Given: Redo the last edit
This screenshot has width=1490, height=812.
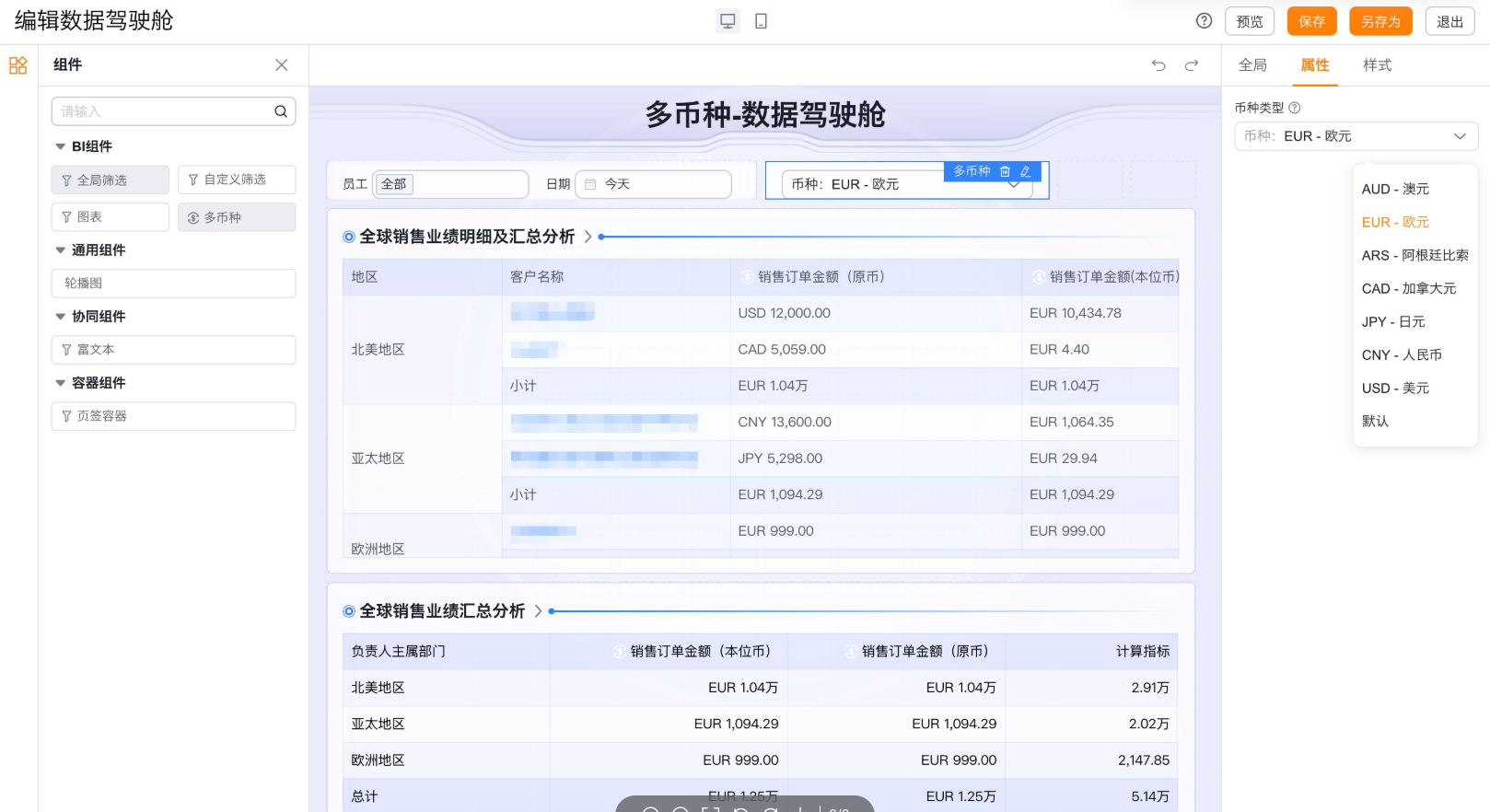Looking at the screenshot, I should (x=1192, y=65).
